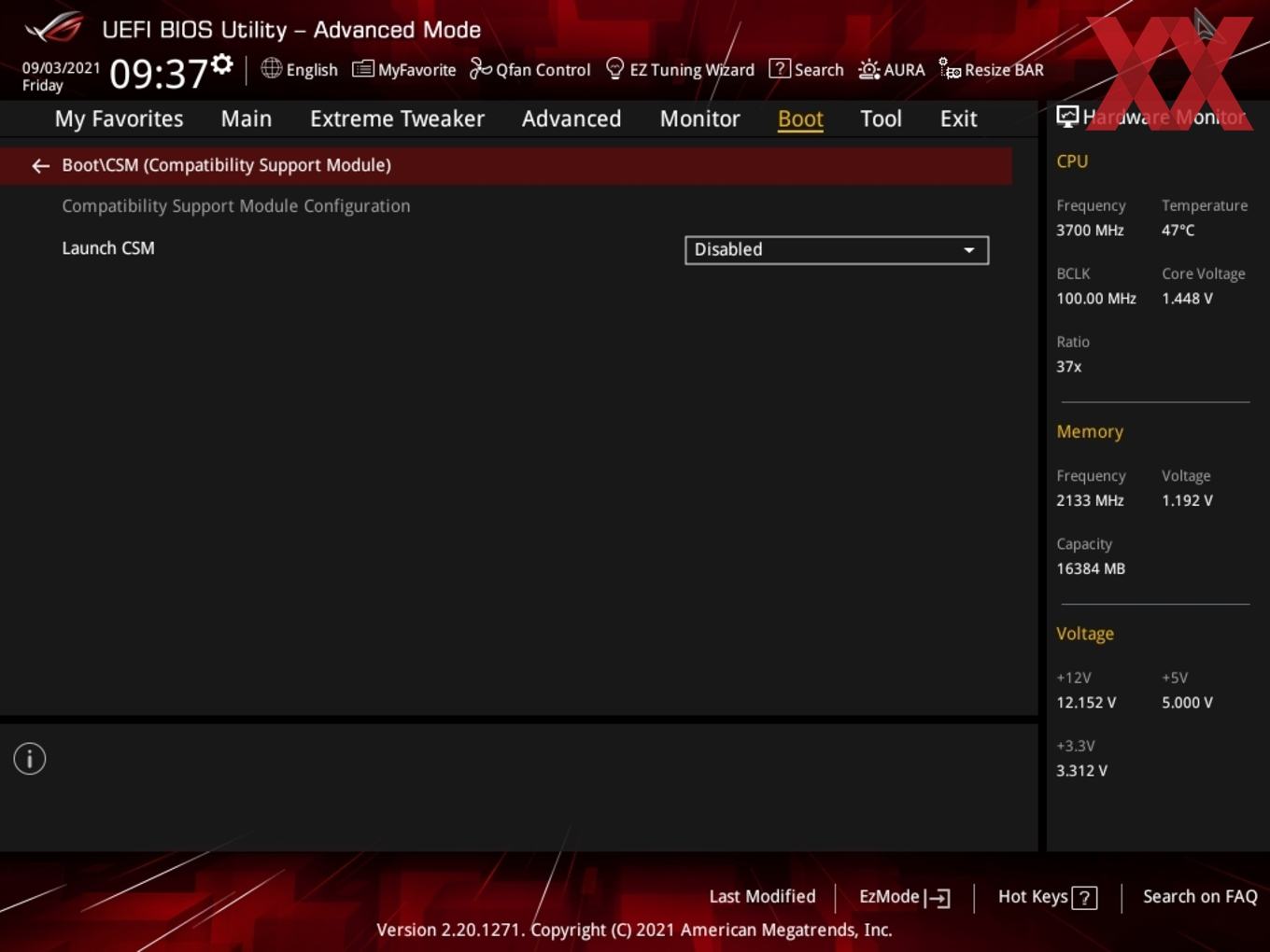Click the CPU section heading

1072,161
